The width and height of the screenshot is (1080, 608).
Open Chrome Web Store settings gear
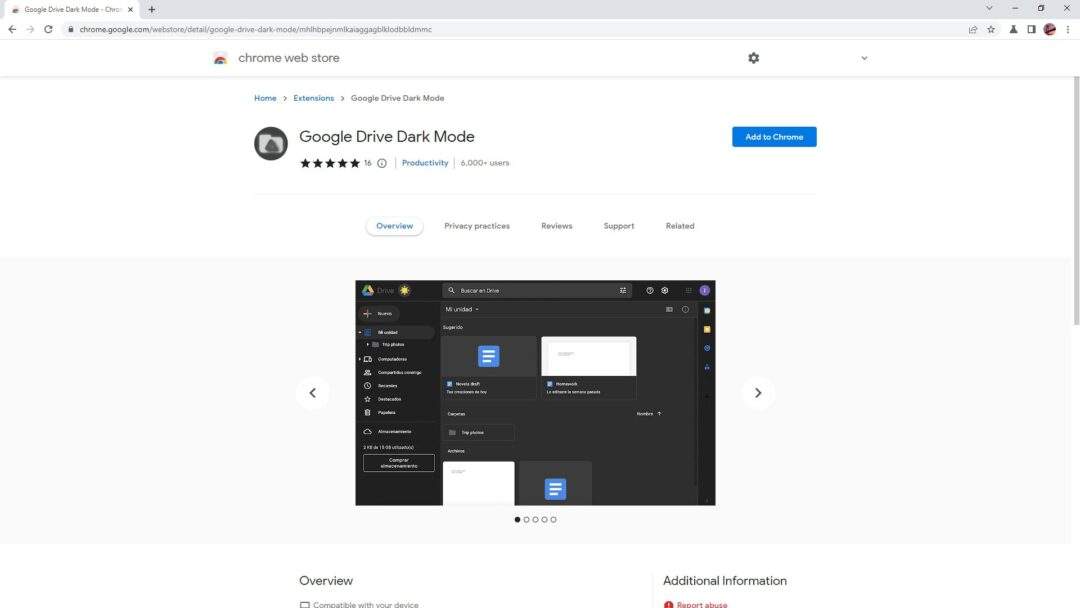pos(754,58)
